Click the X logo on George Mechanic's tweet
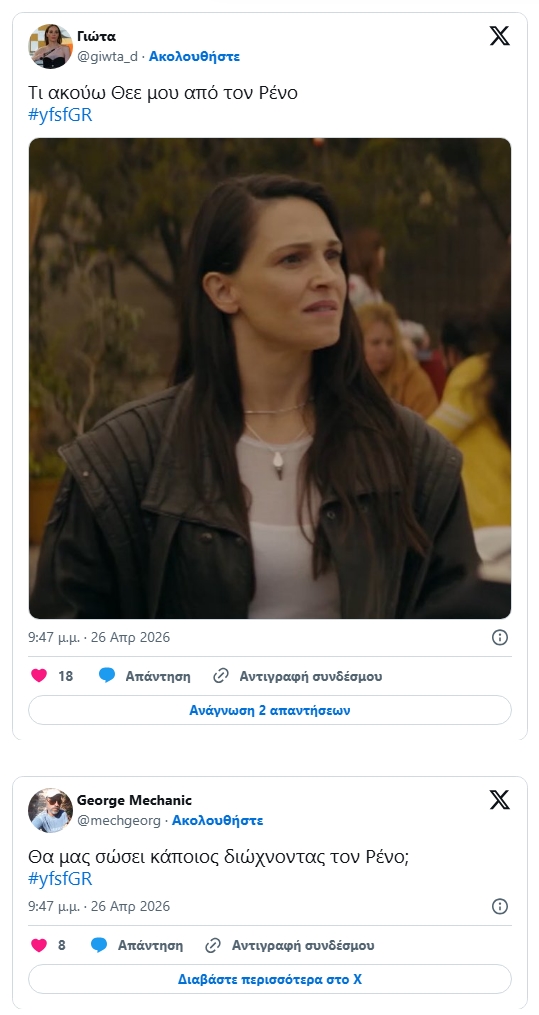539x1015 pixels. point(500,800)
